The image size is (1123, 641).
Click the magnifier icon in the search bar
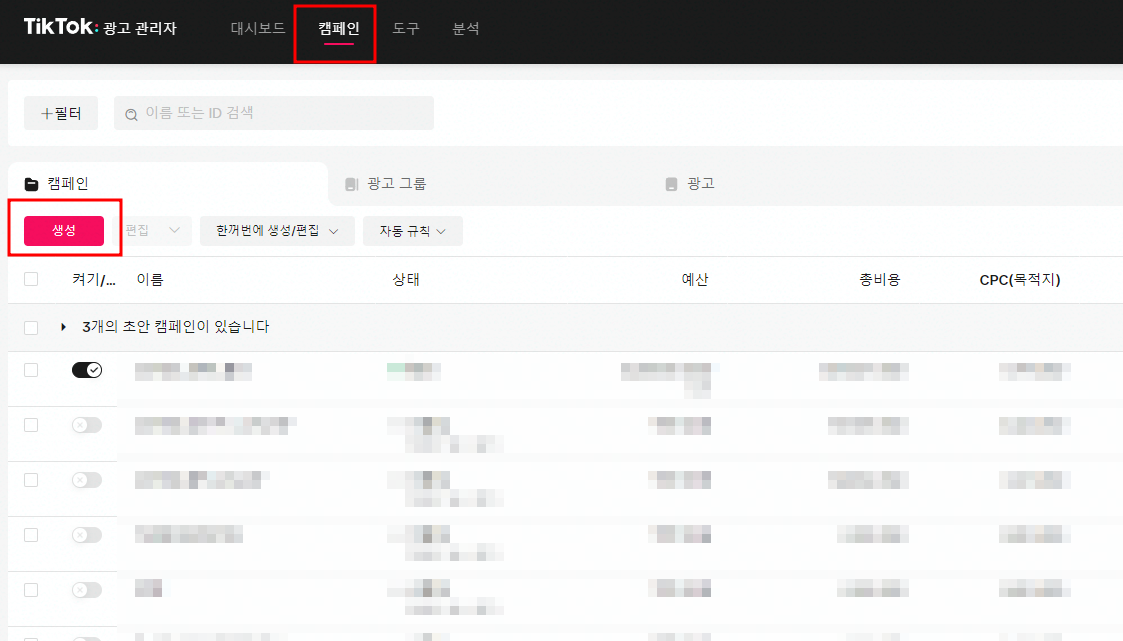point(131,113)
